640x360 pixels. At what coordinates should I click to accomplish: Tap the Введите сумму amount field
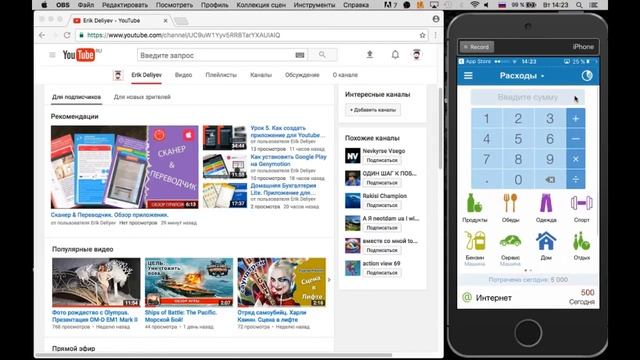[527, 98]
